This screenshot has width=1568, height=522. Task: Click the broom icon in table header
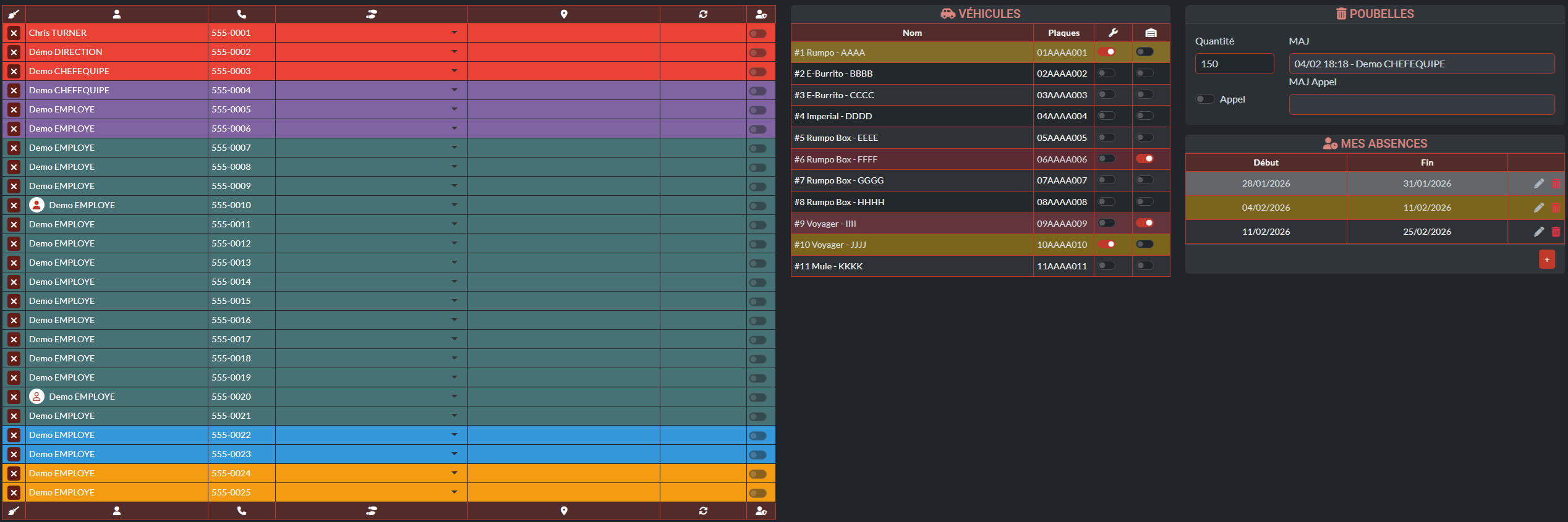[x=14, y=14]
